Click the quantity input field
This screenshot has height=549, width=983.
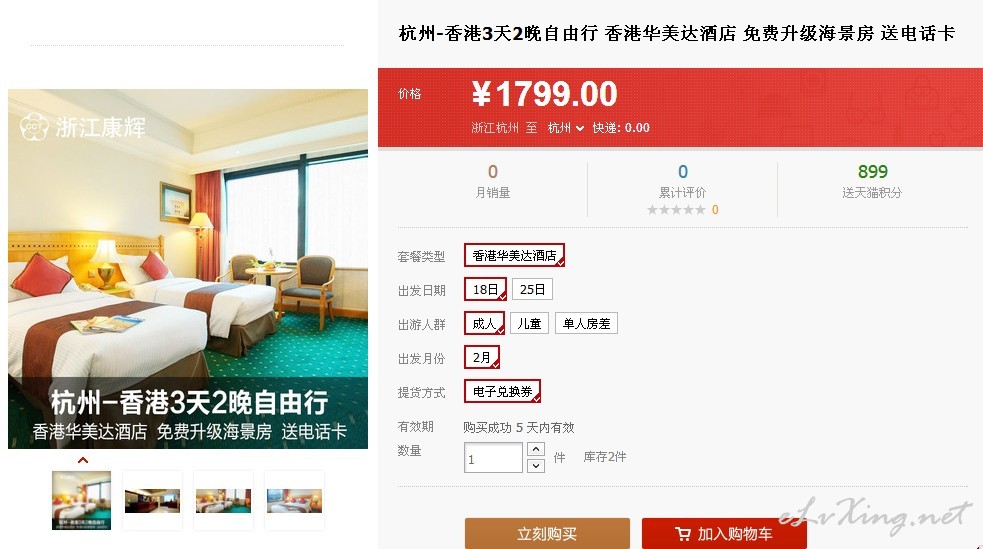pyautogui.click(x=493, y=458)
